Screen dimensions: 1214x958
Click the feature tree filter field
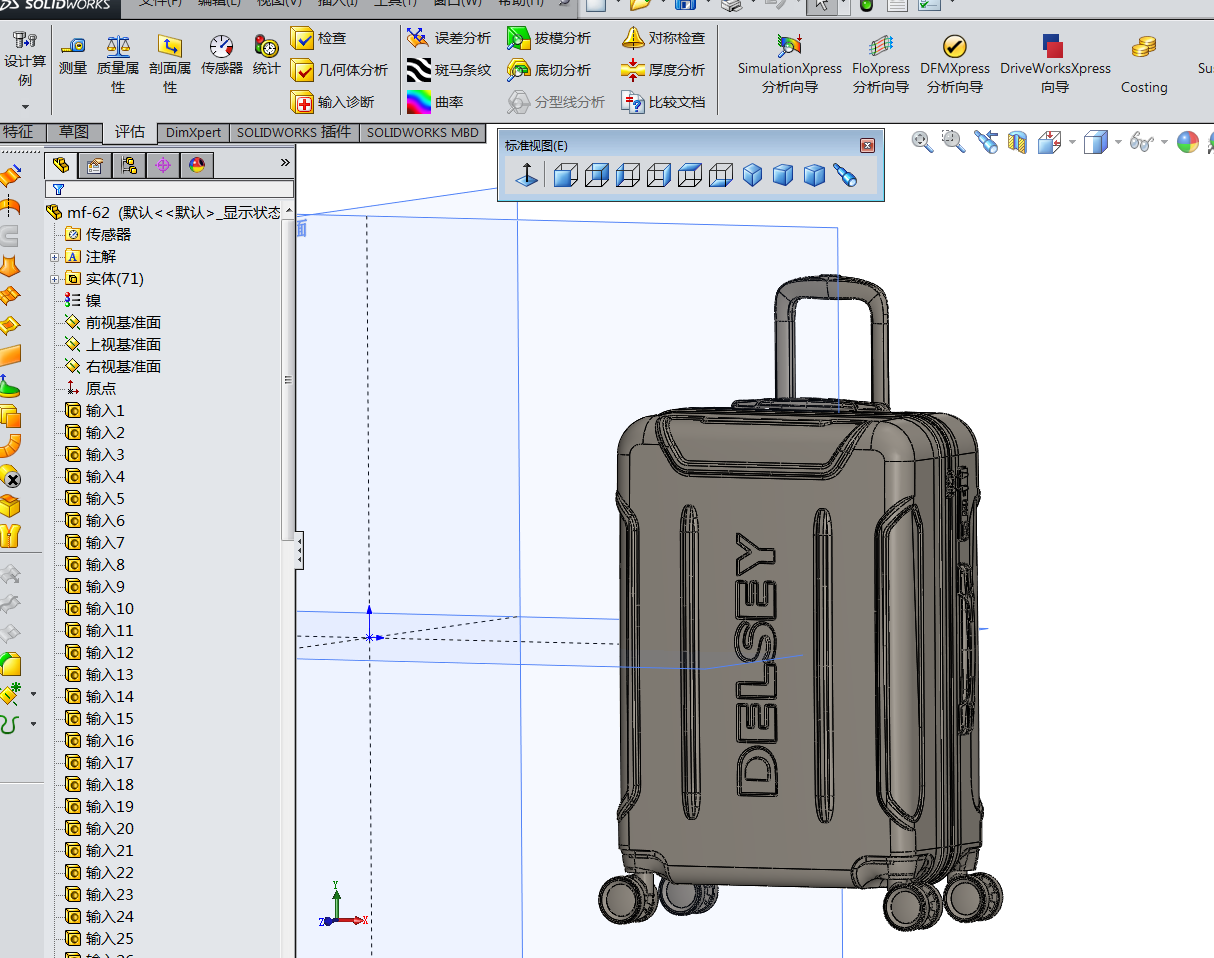pyautogui.click(x=170, y=189)
